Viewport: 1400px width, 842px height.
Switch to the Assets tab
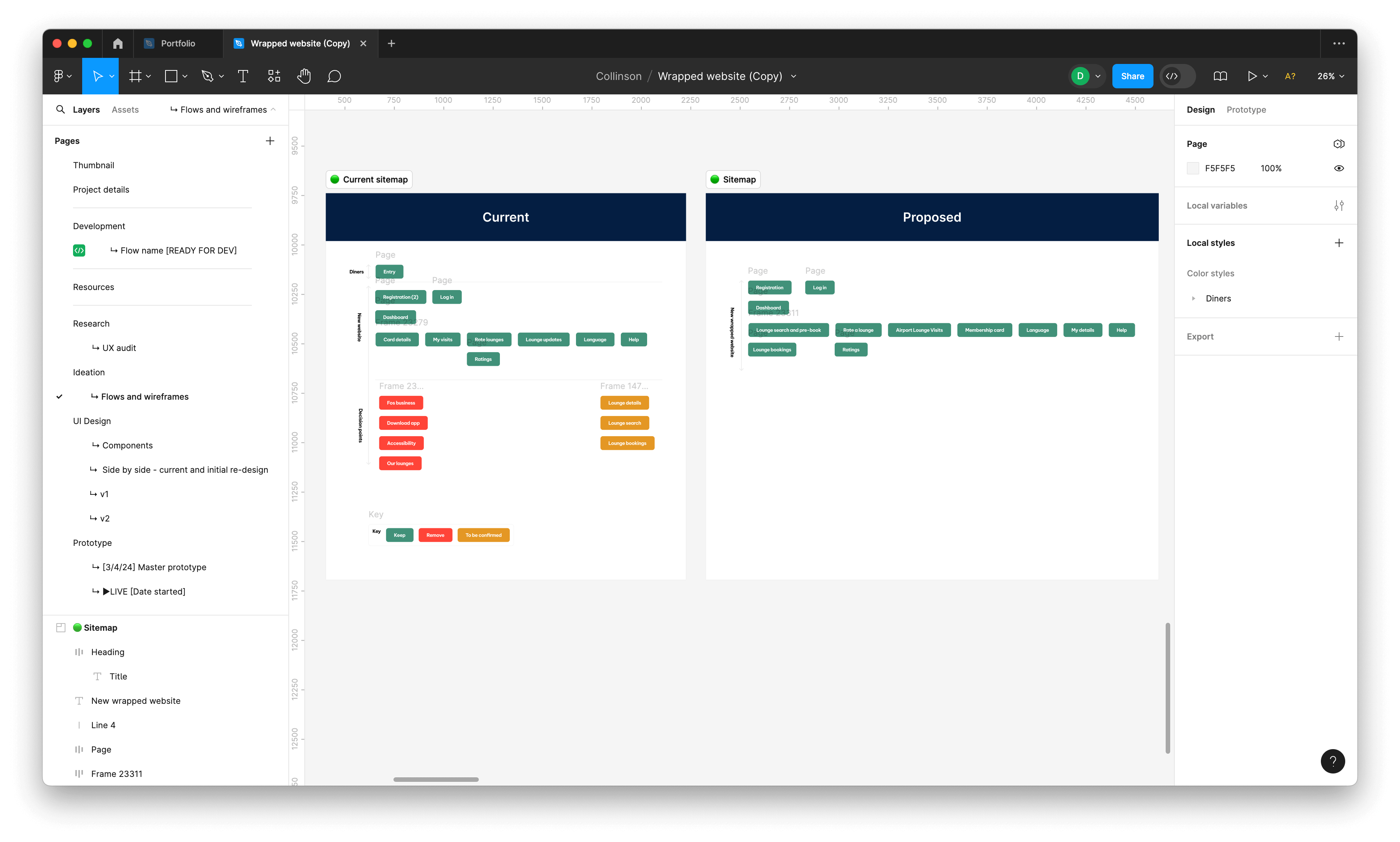click(125, 110)
